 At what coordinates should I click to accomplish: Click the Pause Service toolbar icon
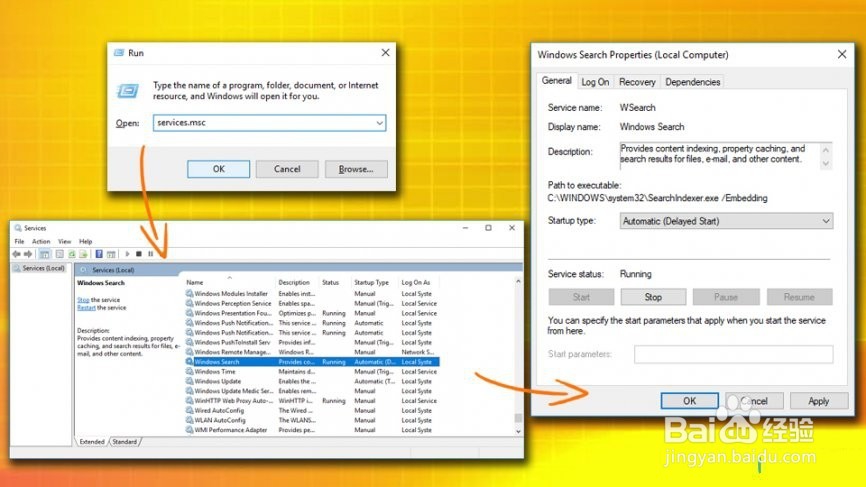[151, 254]
